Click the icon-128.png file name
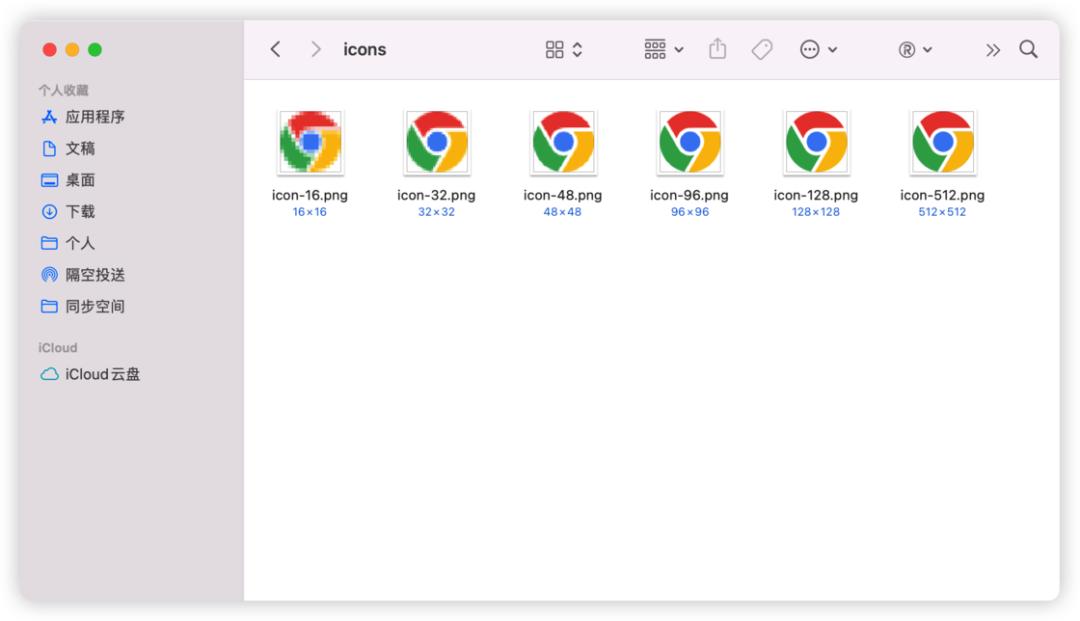The width and height of the screenshot is (1080, 621). click(x=816, y=195)
